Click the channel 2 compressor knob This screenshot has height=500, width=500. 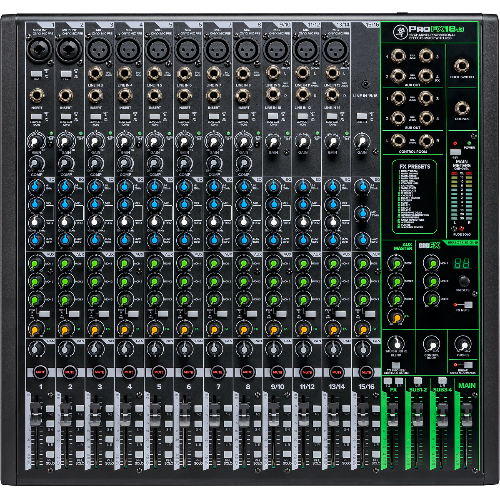[x=66, y=164]
